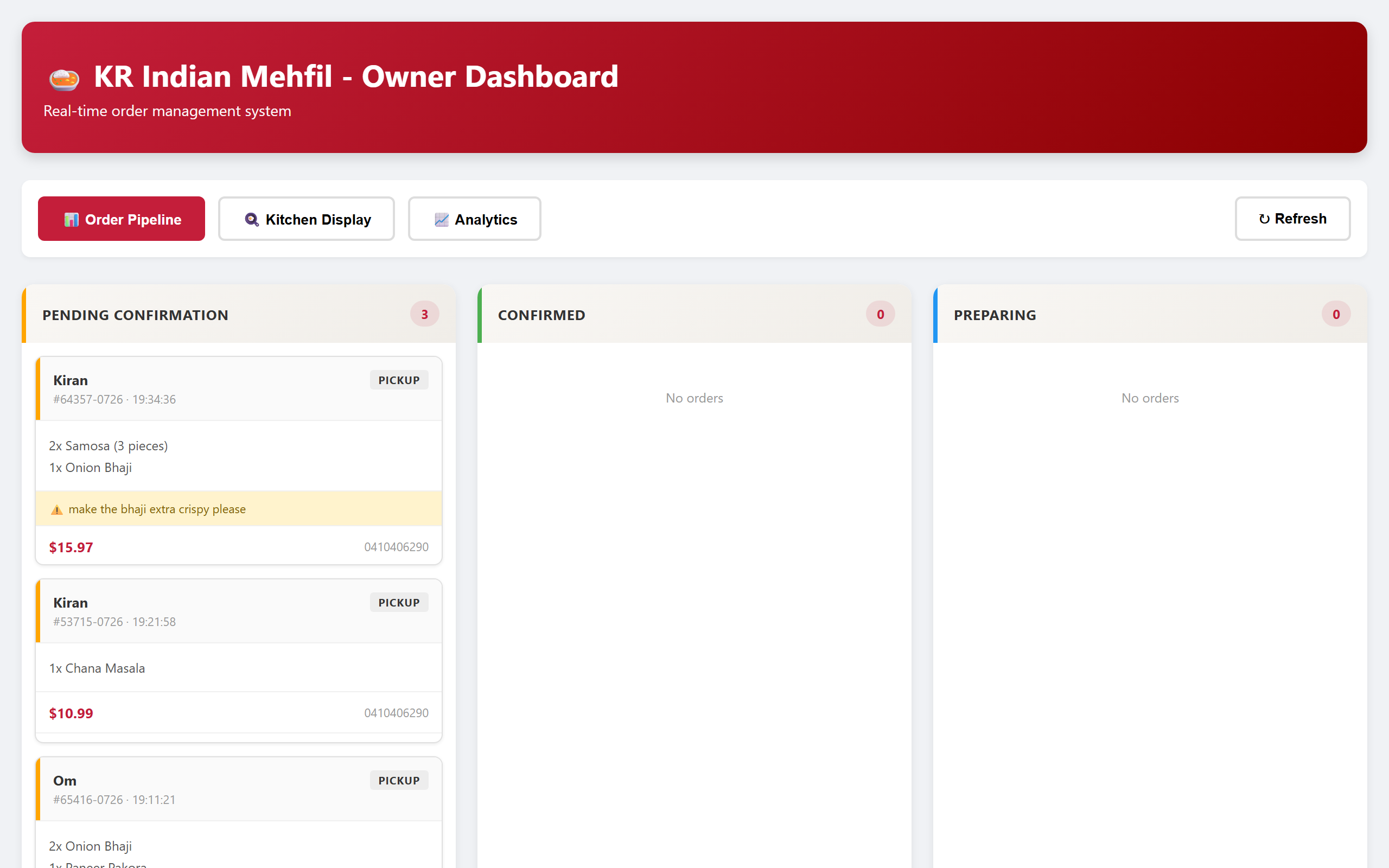The width and height of the screenshot is (1389, 868).
Task: Click the refresh arrow icon
Action: click(x=1264, y=219)
